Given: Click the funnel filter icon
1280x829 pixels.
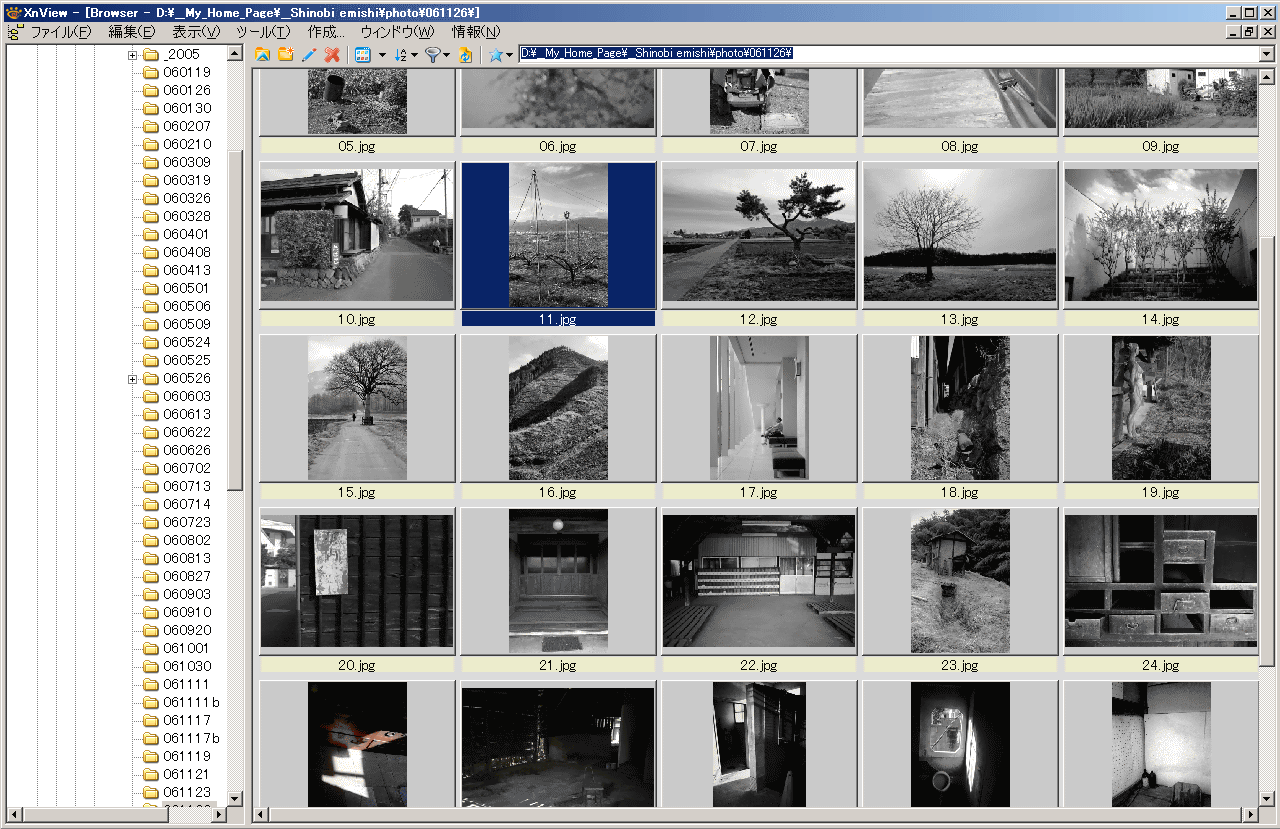Looking at the screenshot, I should pyautogui.click(x=432, y=54).
